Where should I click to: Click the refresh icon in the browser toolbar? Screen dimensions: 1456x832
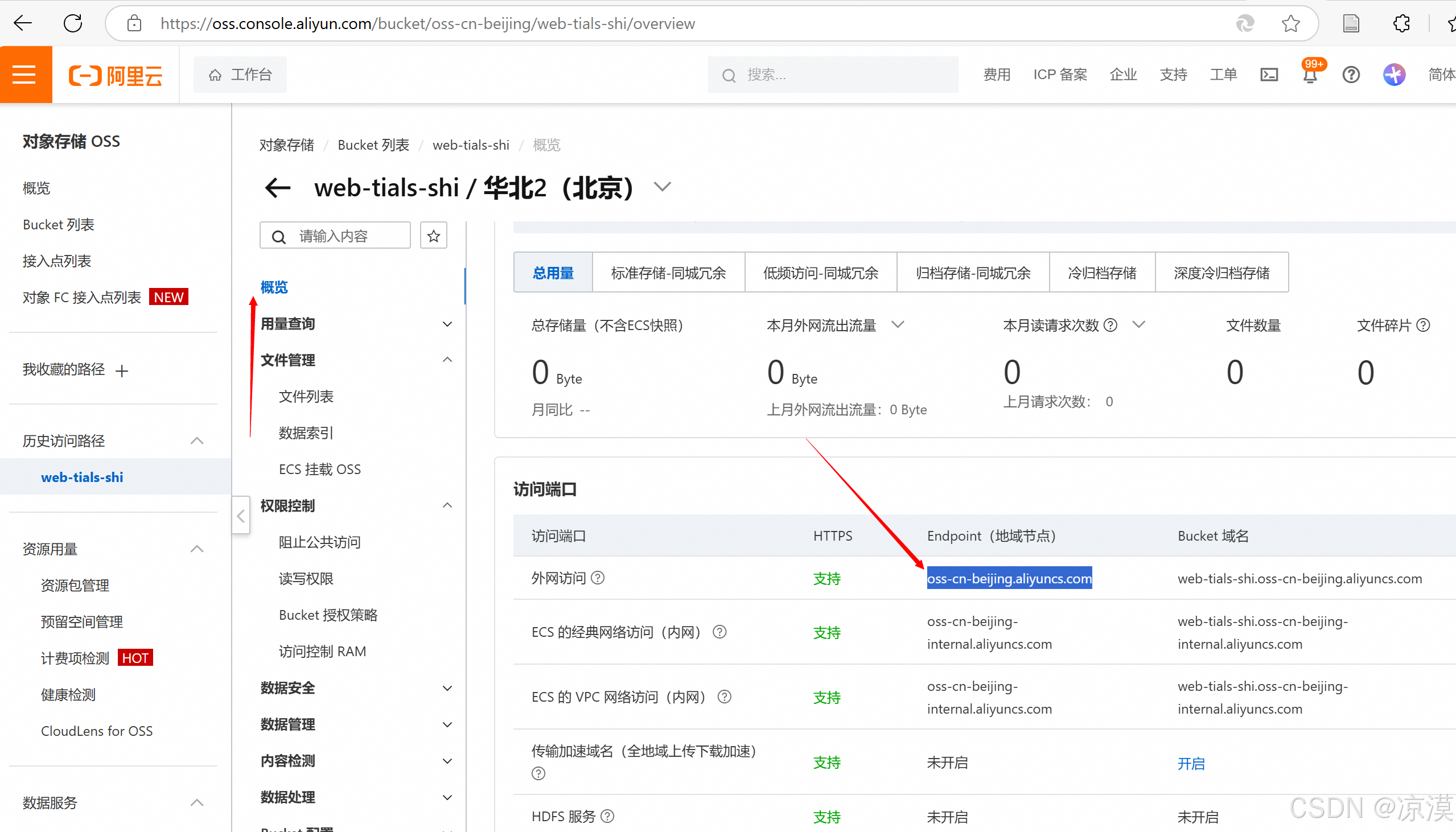72,23
